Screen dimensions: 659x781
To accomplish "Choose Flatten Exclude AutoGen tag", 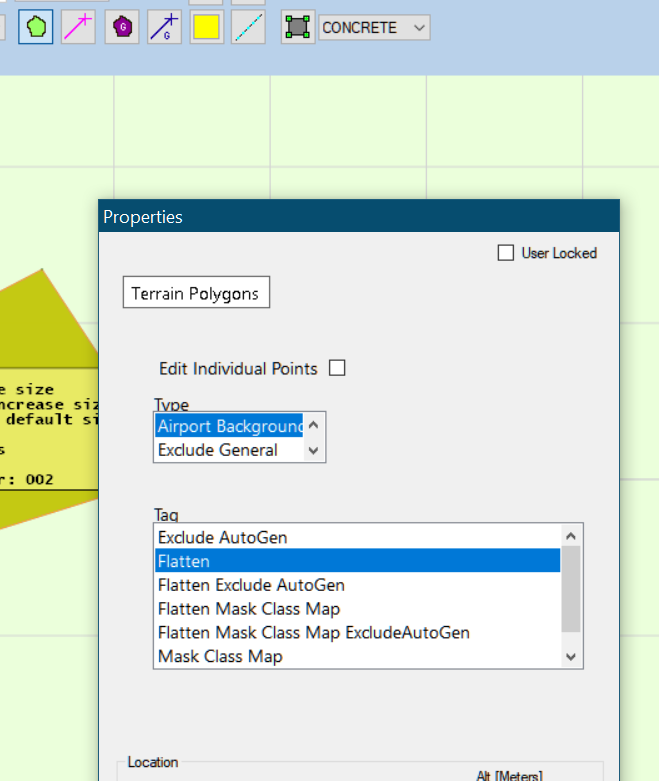I will 251,585.
